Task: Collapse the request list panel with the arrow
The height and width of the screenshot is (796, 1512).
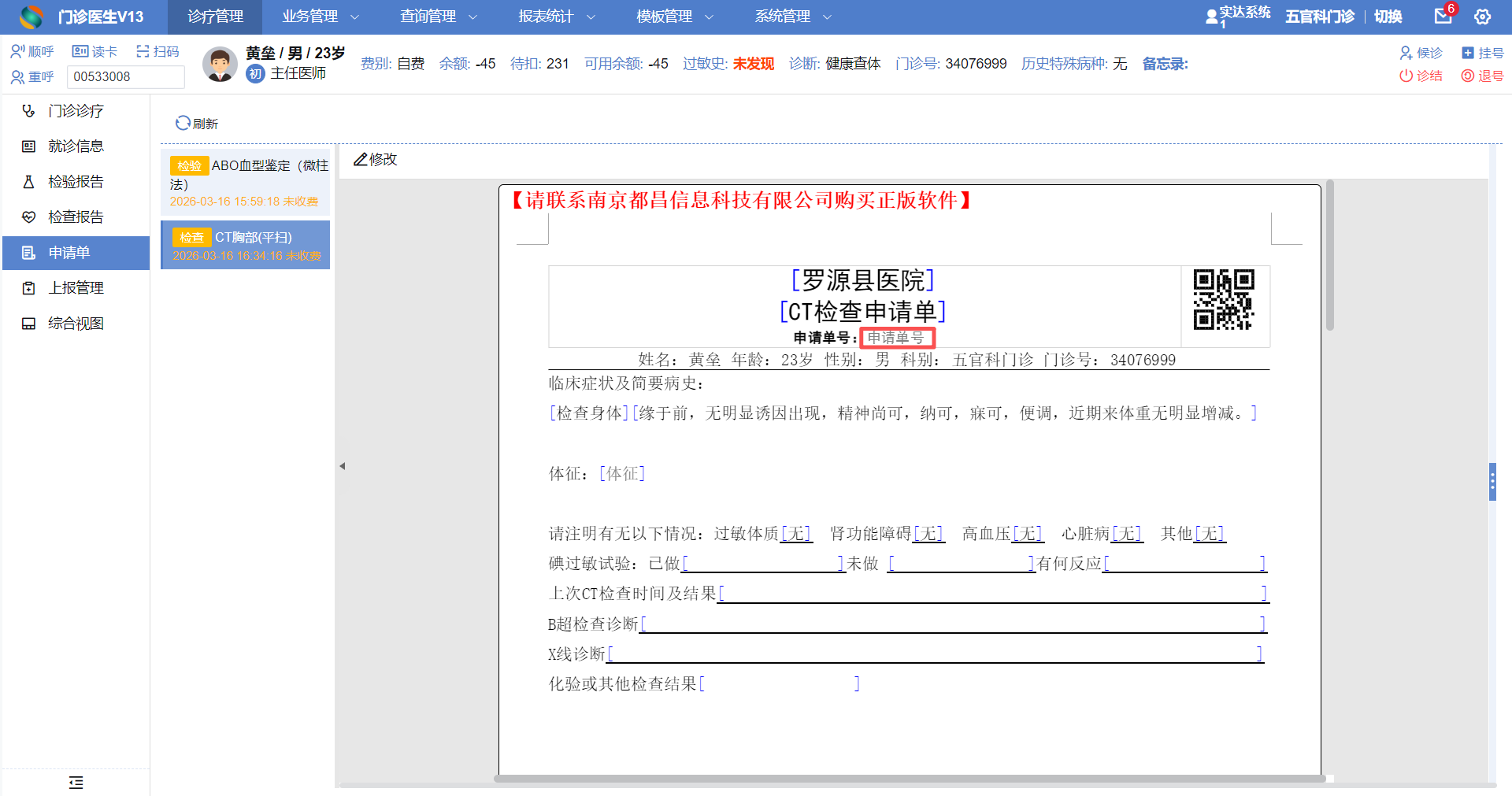Action: coord(343,466)
